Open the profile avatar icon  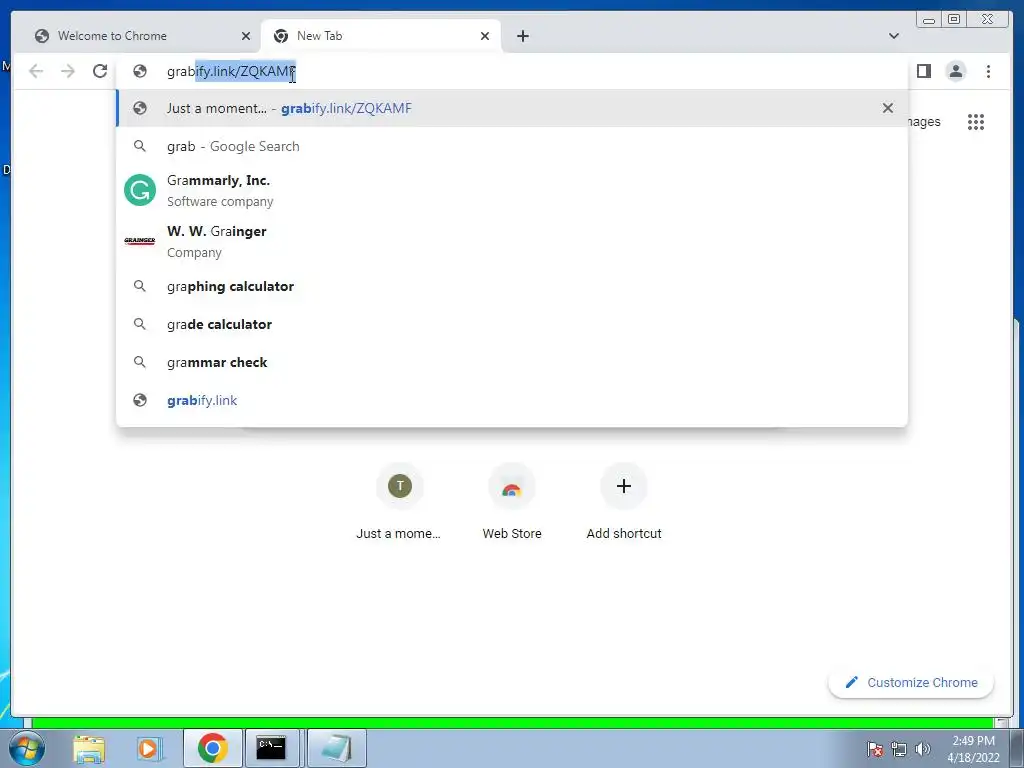pos(955,71)
